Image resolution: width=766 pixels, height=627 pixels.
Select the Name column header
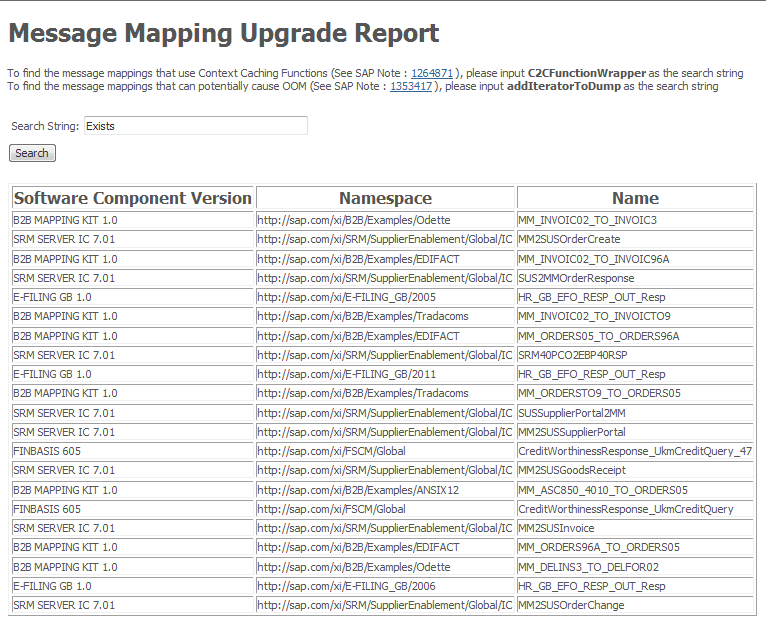click(635, 198)
